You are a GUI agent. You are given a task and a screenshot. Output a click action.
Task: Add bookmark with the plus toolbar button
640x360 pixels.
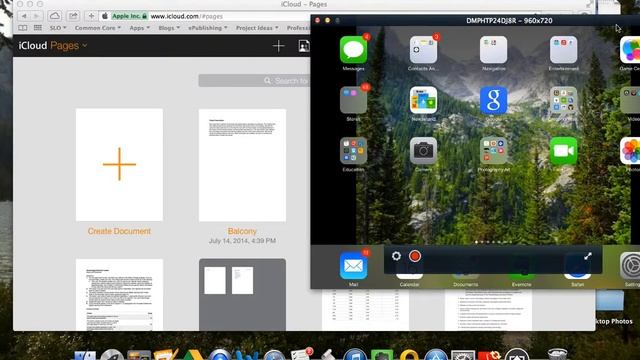click(x=91, y=16)
